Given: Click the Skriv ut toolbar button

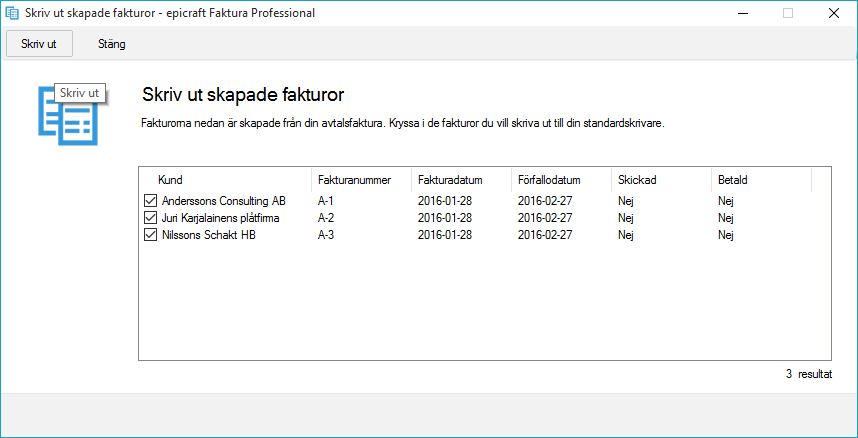Looking at the screenshot, I should click(39, 44).
